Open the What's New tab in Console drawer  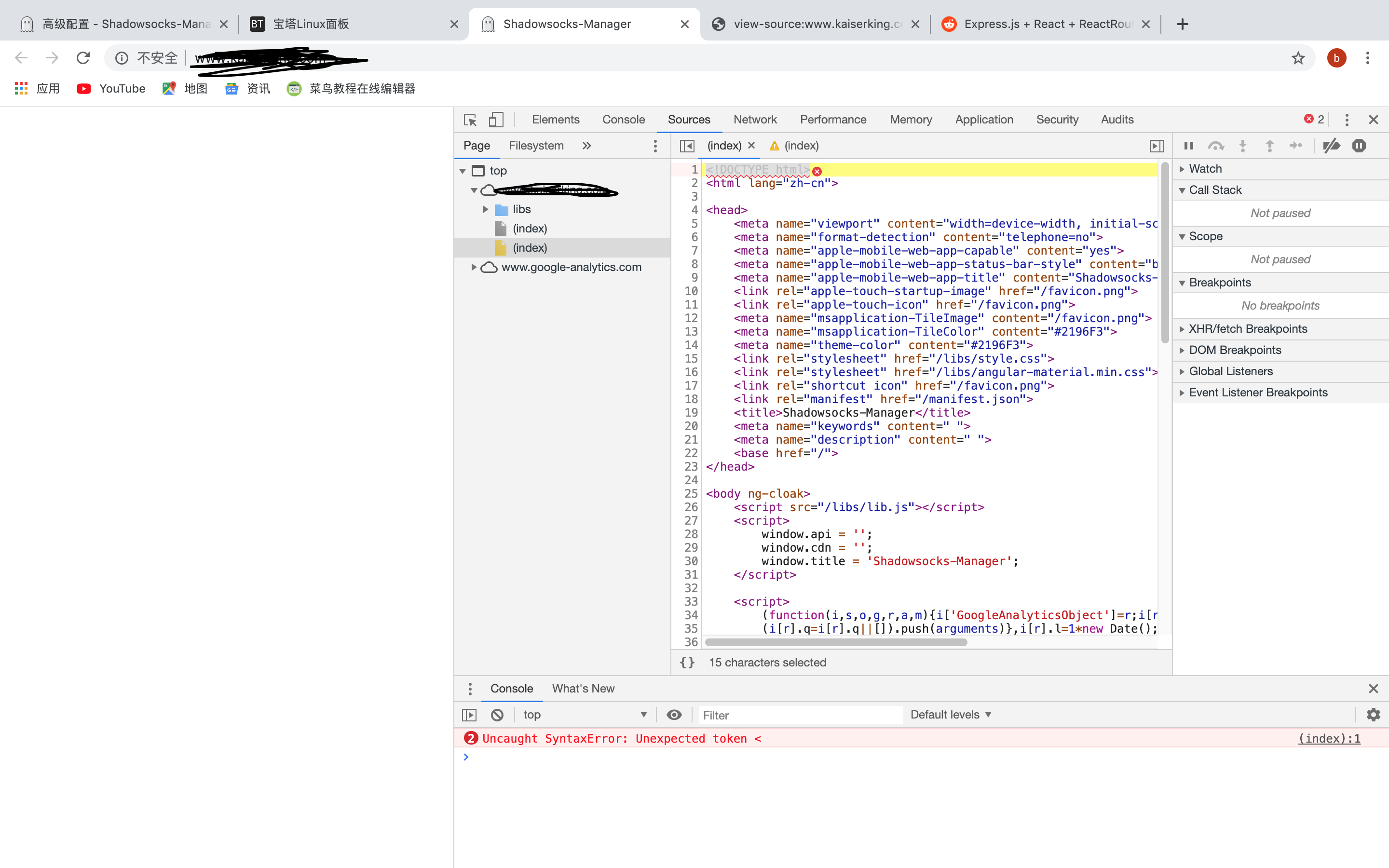[583, 688]
